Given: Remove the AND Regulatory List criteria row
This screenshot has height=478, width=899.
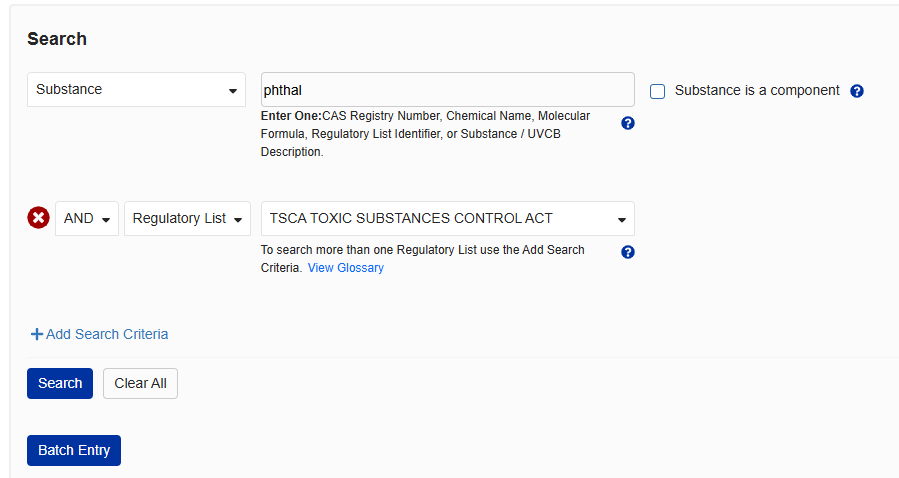Looking at the screenshot, I should 38,218.
